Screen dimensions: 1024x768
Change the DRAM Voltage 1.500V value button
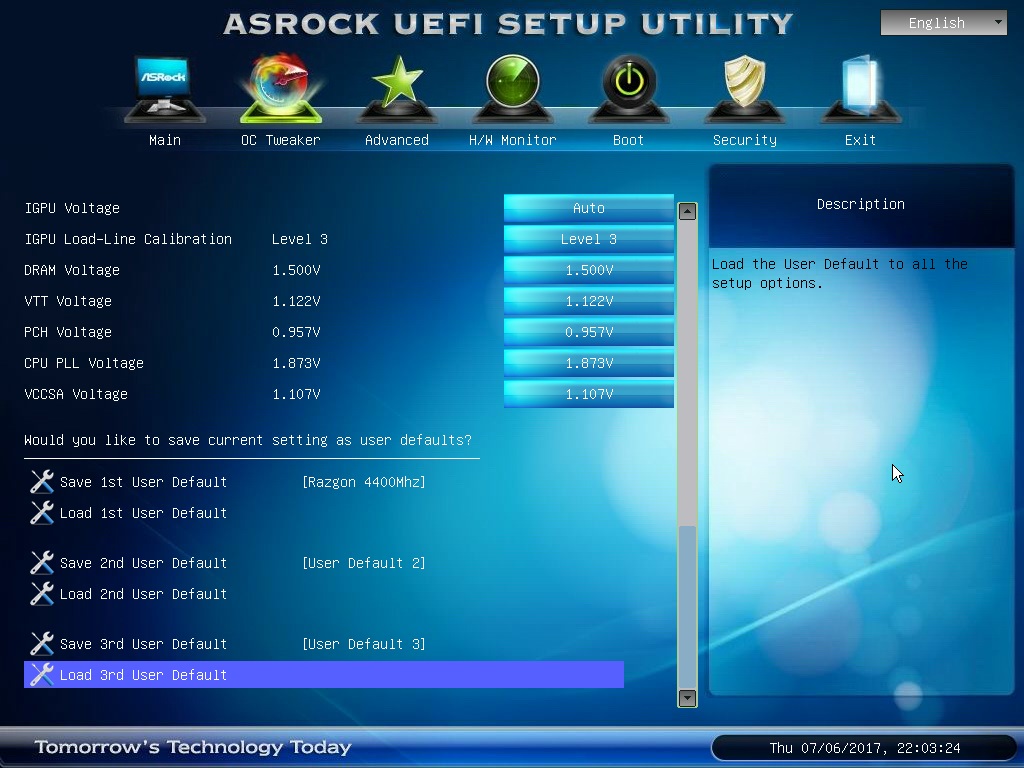[x=588, y=270]
